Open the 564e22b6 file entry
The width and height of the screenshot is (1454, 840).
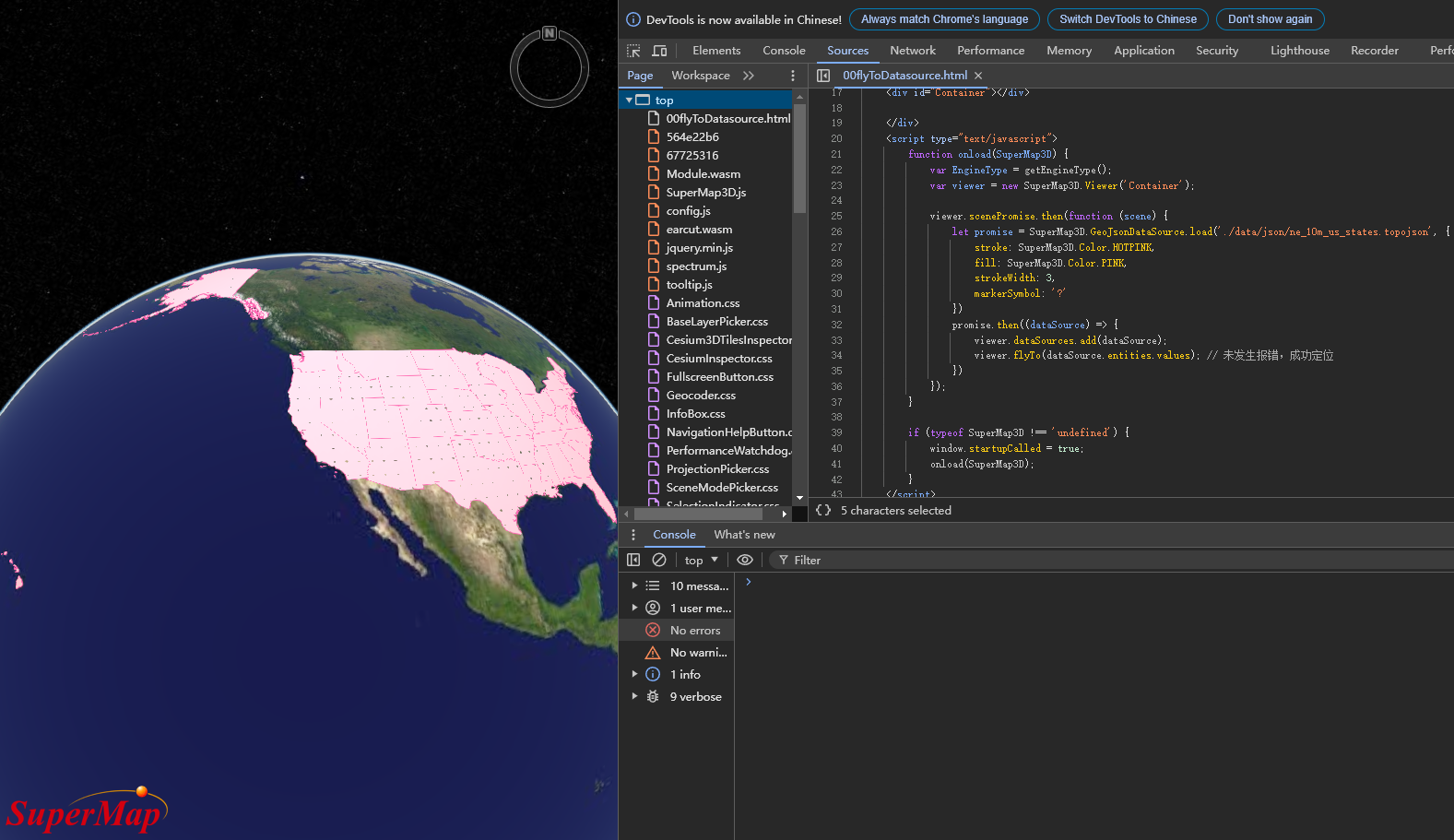(692, 137)
